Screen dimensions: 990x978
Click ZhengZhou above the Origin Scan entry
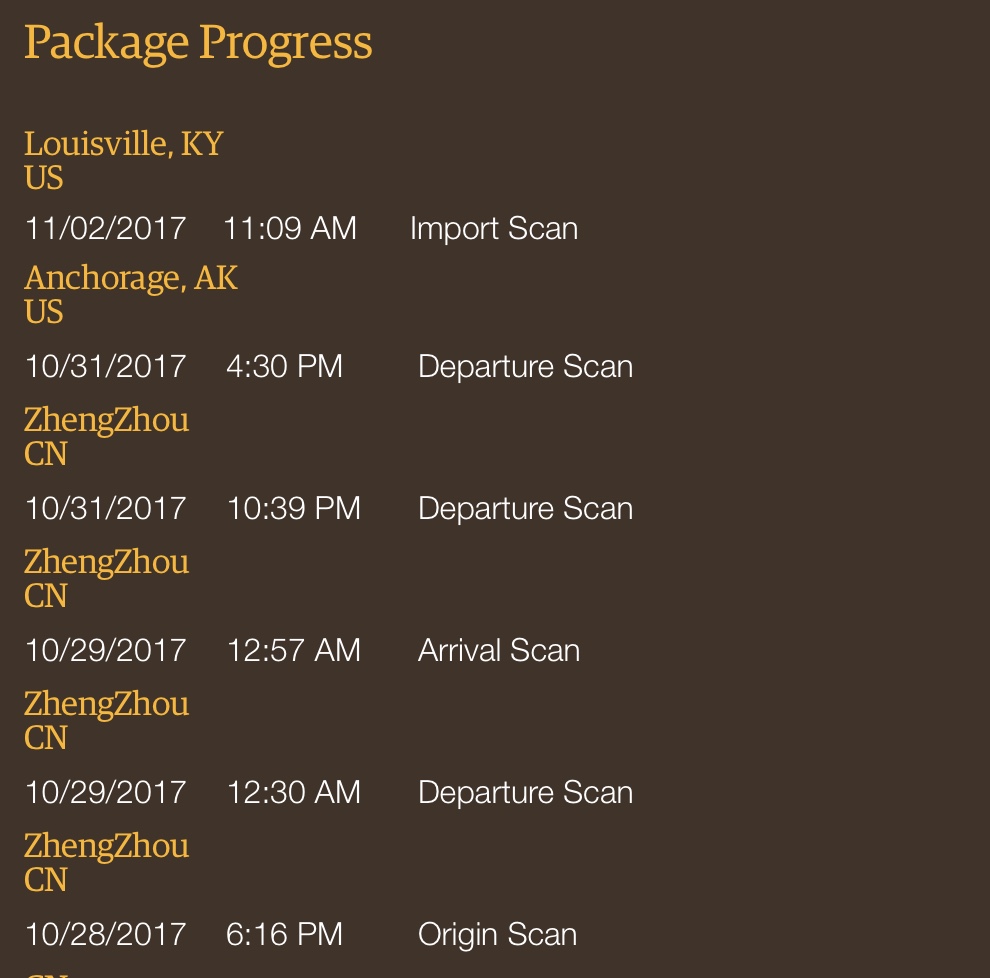pyautogui.click(x=106, y=846)
